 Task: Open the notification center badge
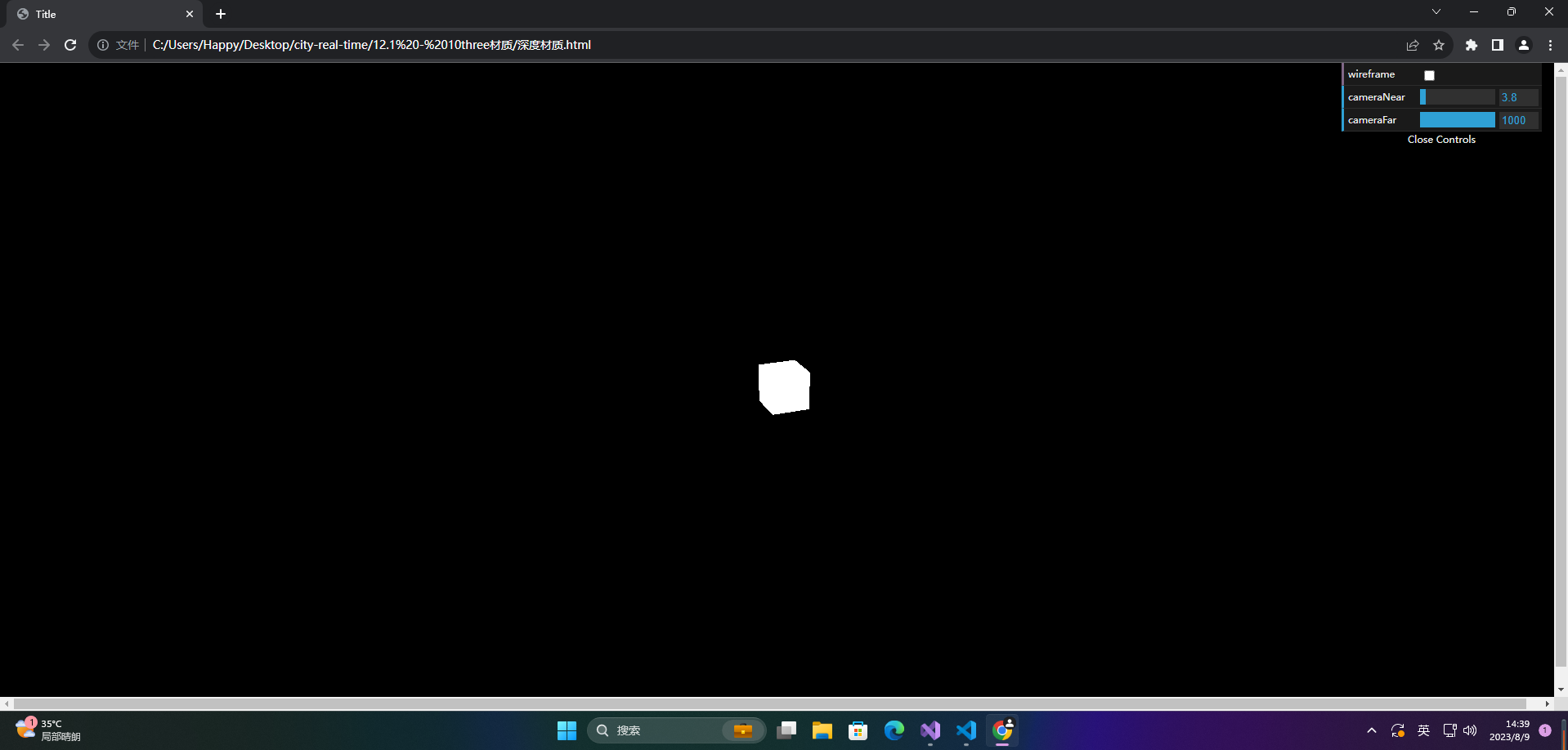point(1545,730)
